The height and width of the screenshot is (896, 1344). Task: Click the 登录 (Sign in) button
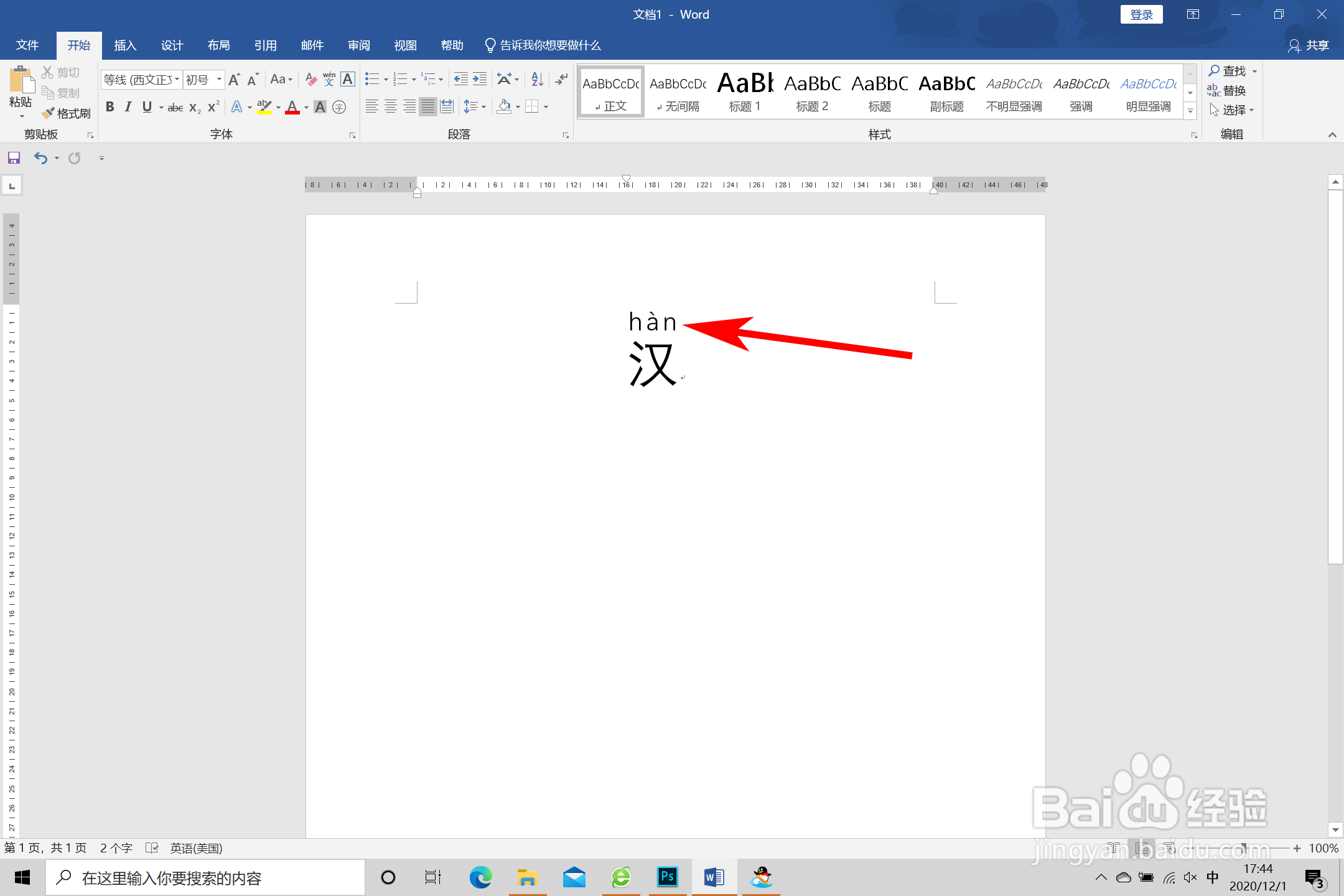pos(1142,14)
